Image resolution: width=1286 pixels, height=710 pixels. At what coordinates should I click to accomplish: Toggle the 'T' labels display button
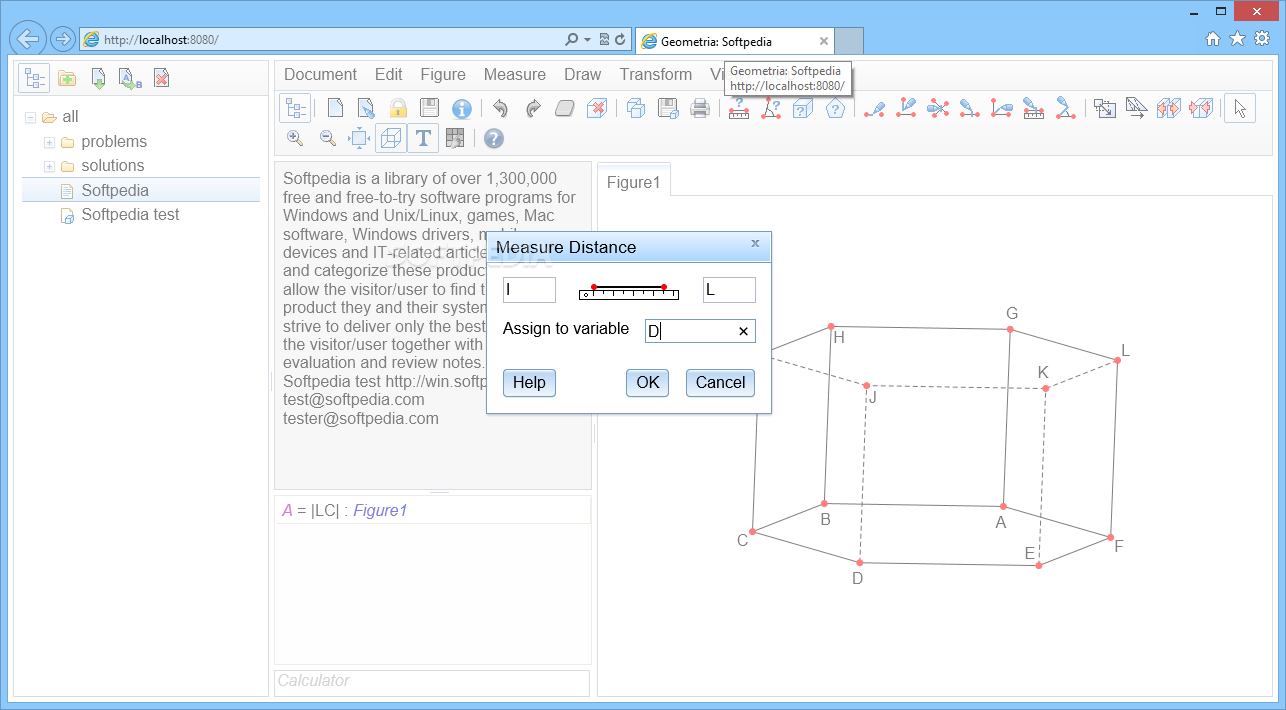pos(423,138)
